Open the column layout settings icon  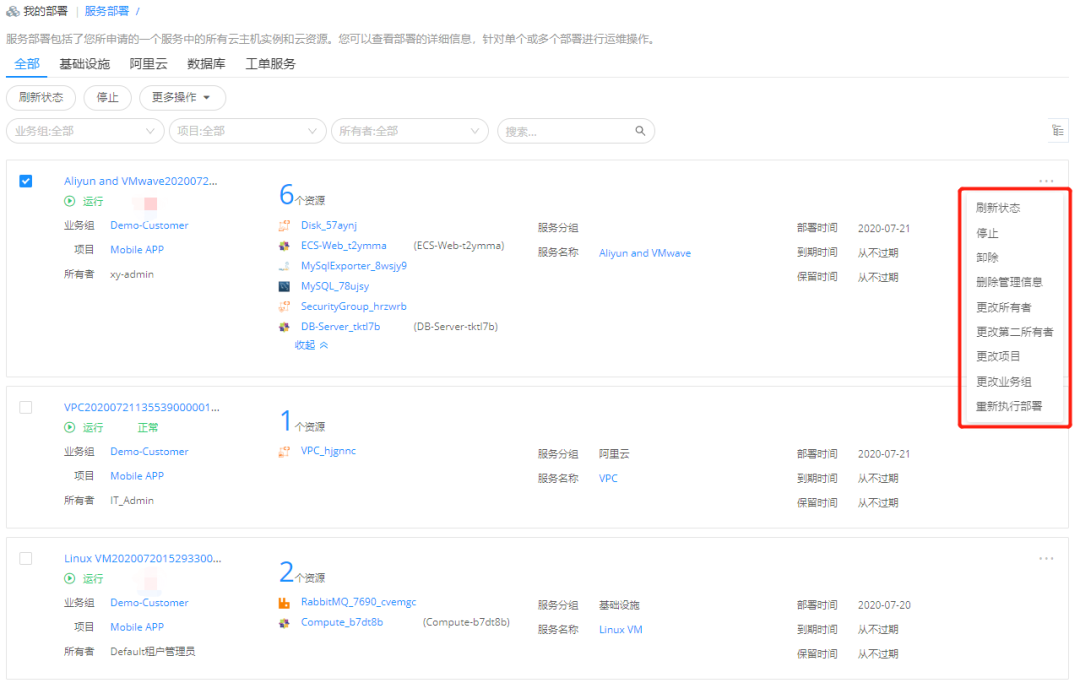pos(1058,131)
